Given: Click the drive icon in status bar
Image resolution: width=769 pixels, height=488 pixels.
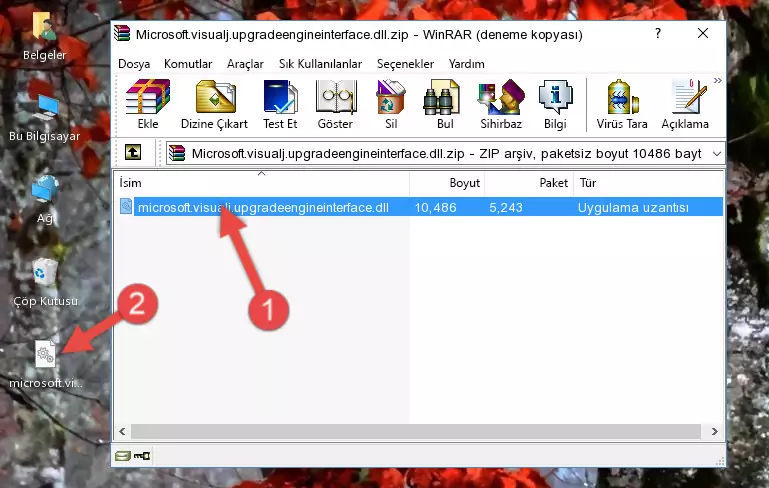Looking at the screenshot, I should tap(123, 456).
